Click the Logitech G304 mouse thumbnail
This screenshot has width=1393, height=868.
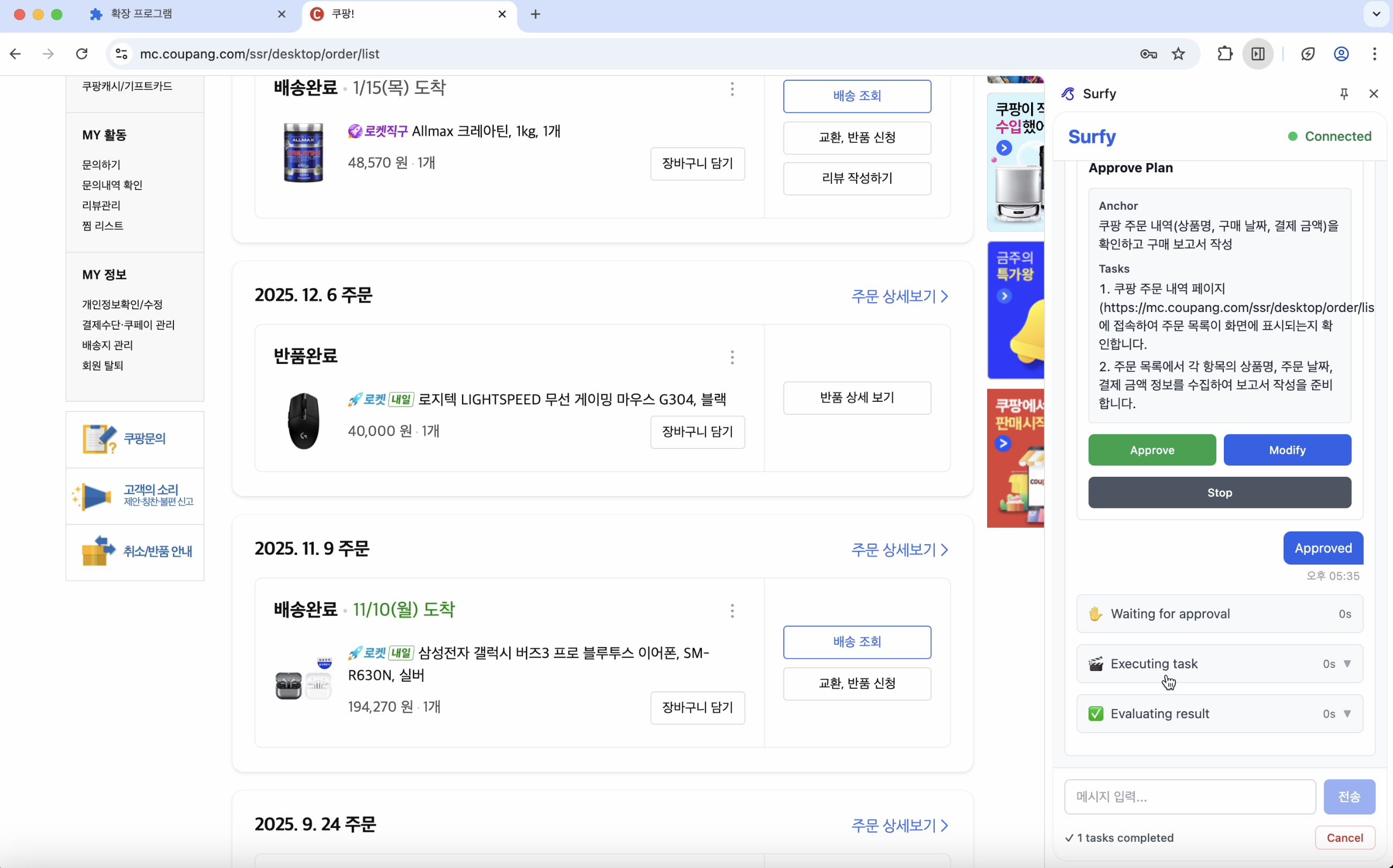[x=303, y=421]
